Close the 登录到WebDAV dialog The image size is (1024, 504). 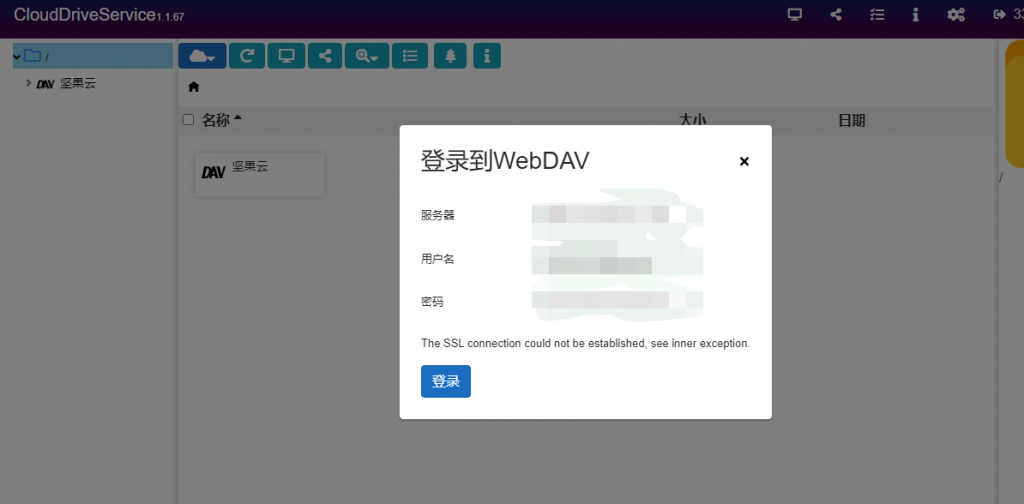[x=744, y=161]
